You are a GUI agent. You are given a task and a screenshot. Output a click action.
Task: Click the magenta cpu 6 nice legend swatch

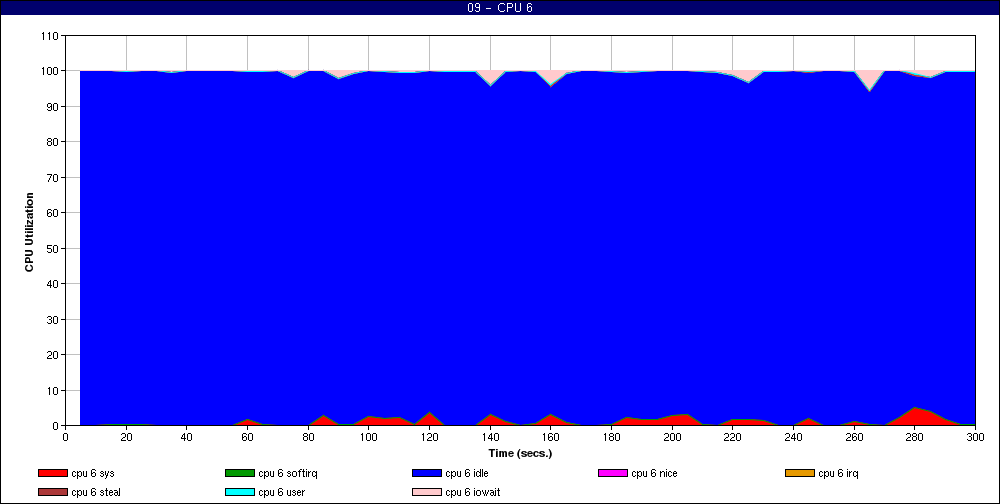(613, 473)
